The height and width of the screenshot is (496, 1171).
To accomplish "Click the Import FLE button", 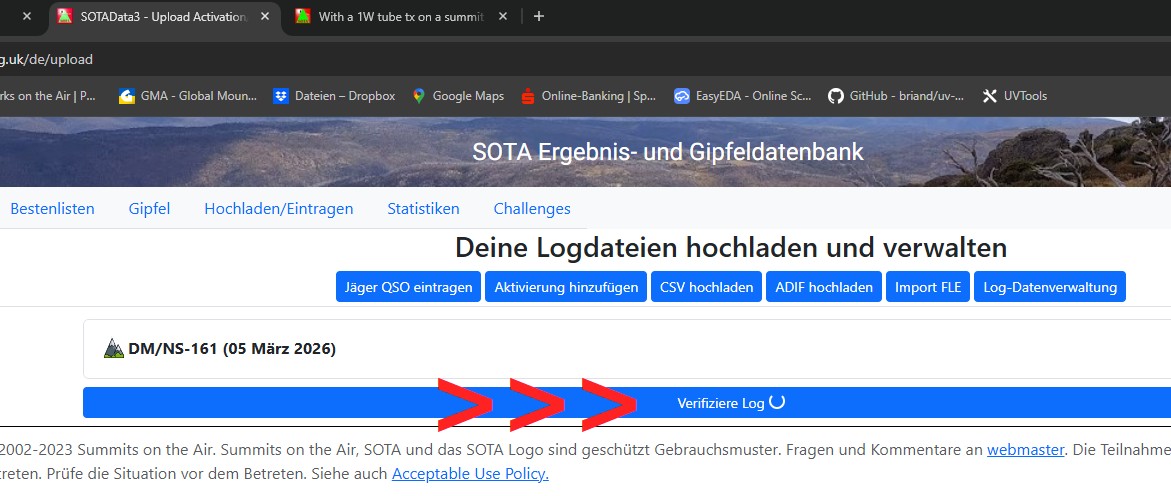I will pyautogui.click(x=927, y=287).
